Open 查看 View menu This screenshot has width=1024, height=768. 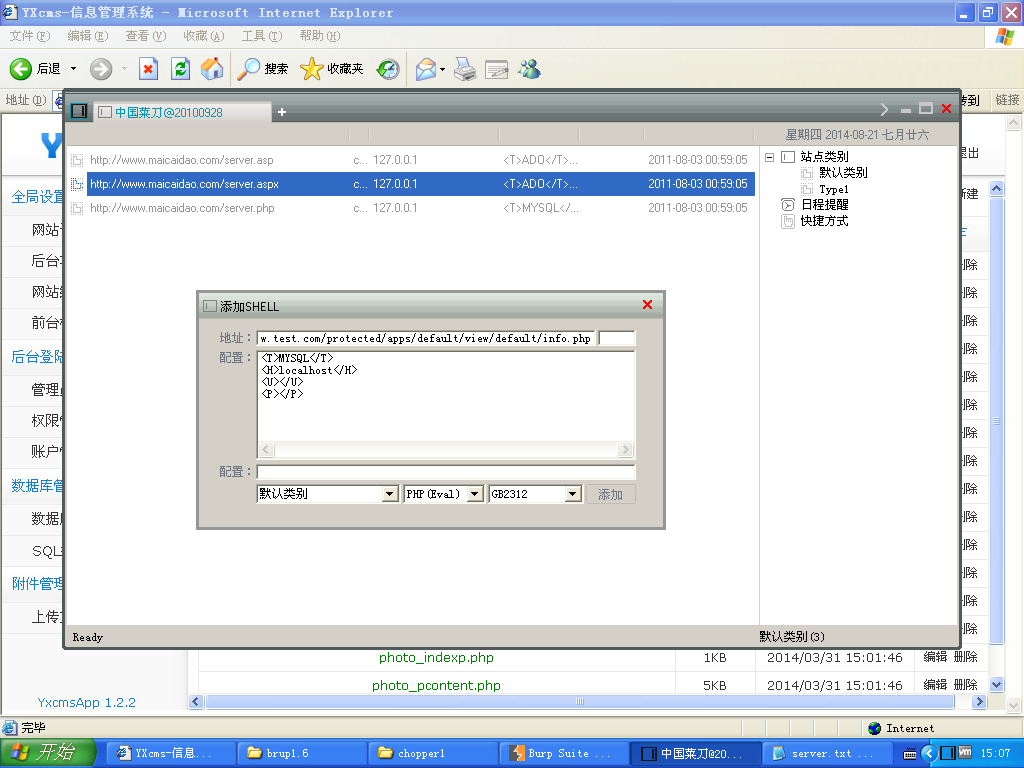point(146,36)
